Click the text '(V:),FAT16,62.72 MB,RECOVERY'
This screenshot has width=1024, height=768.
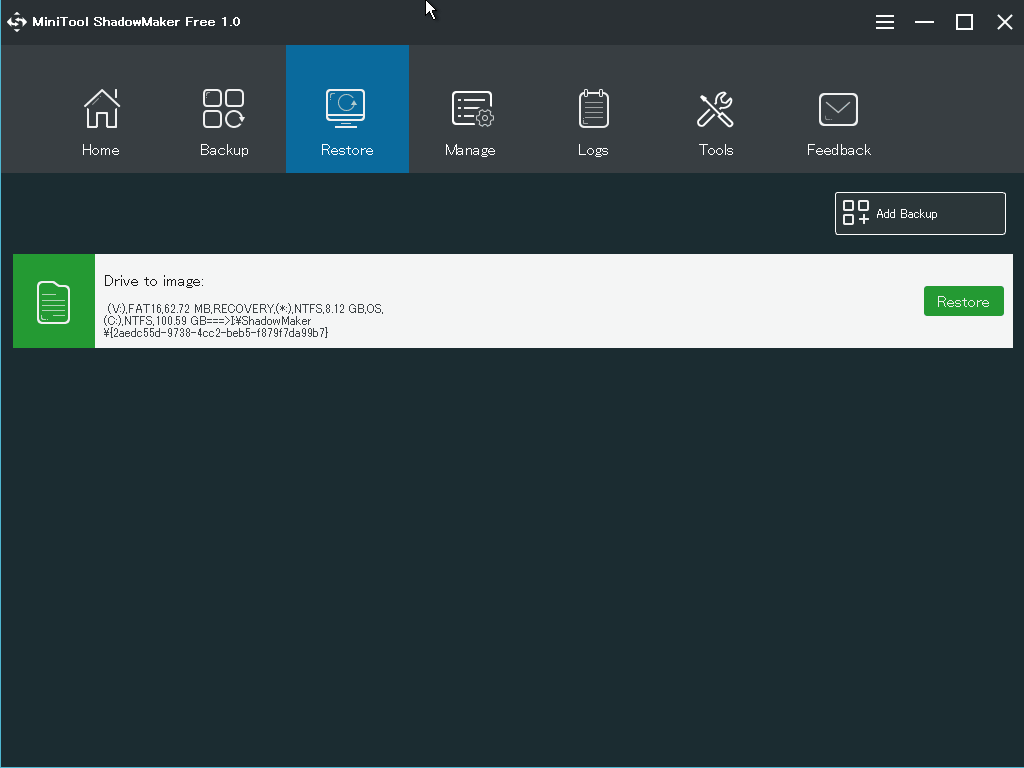pos(191,309)
